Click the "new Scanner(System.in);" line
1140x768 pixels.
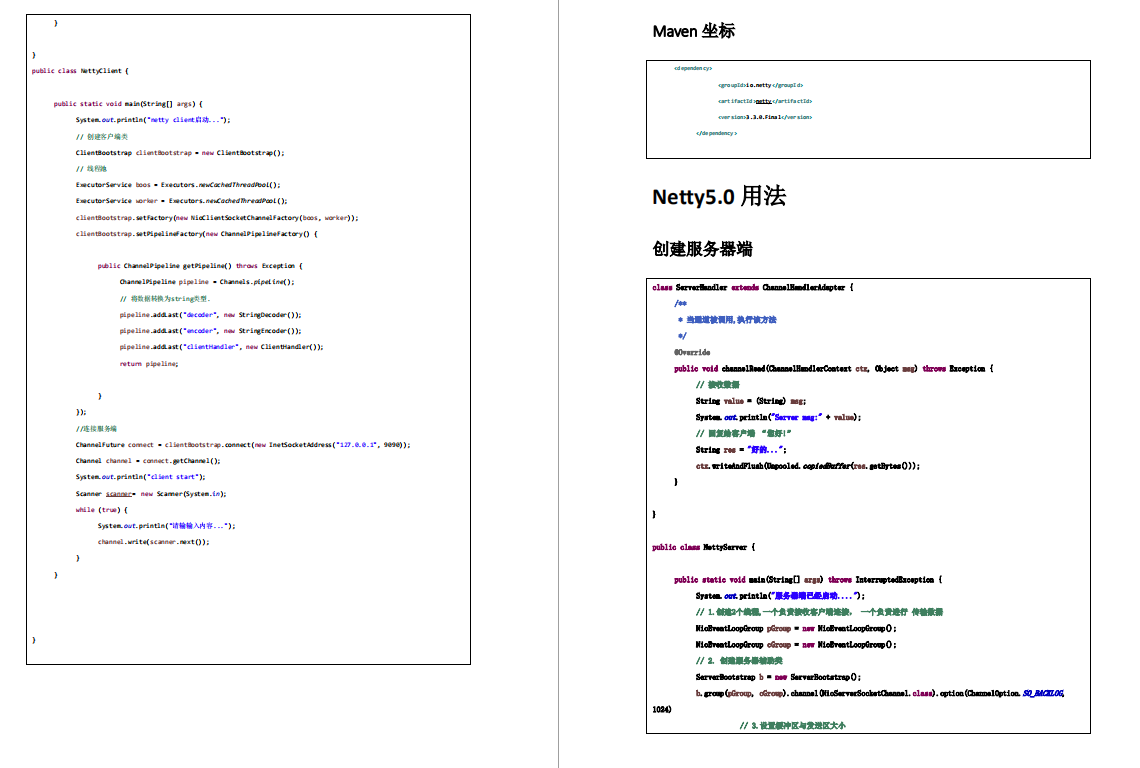coord(150,494)
